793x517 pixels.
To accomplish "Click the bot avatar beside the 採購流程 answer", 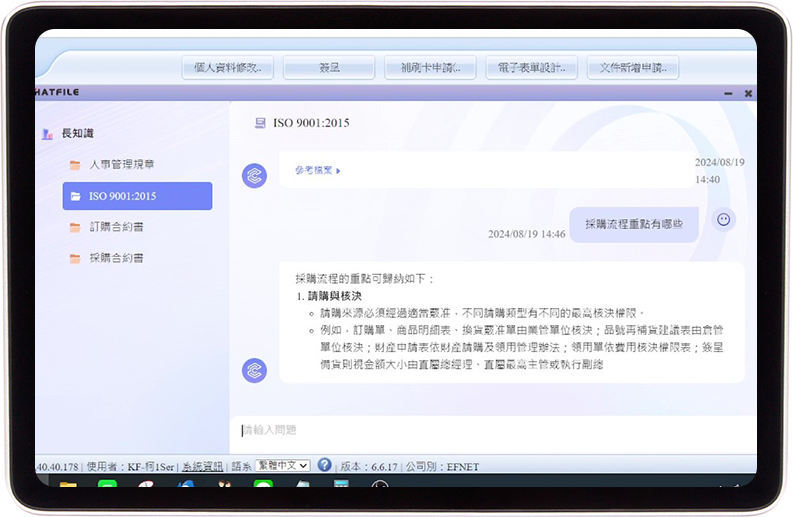I will point(254,370).
